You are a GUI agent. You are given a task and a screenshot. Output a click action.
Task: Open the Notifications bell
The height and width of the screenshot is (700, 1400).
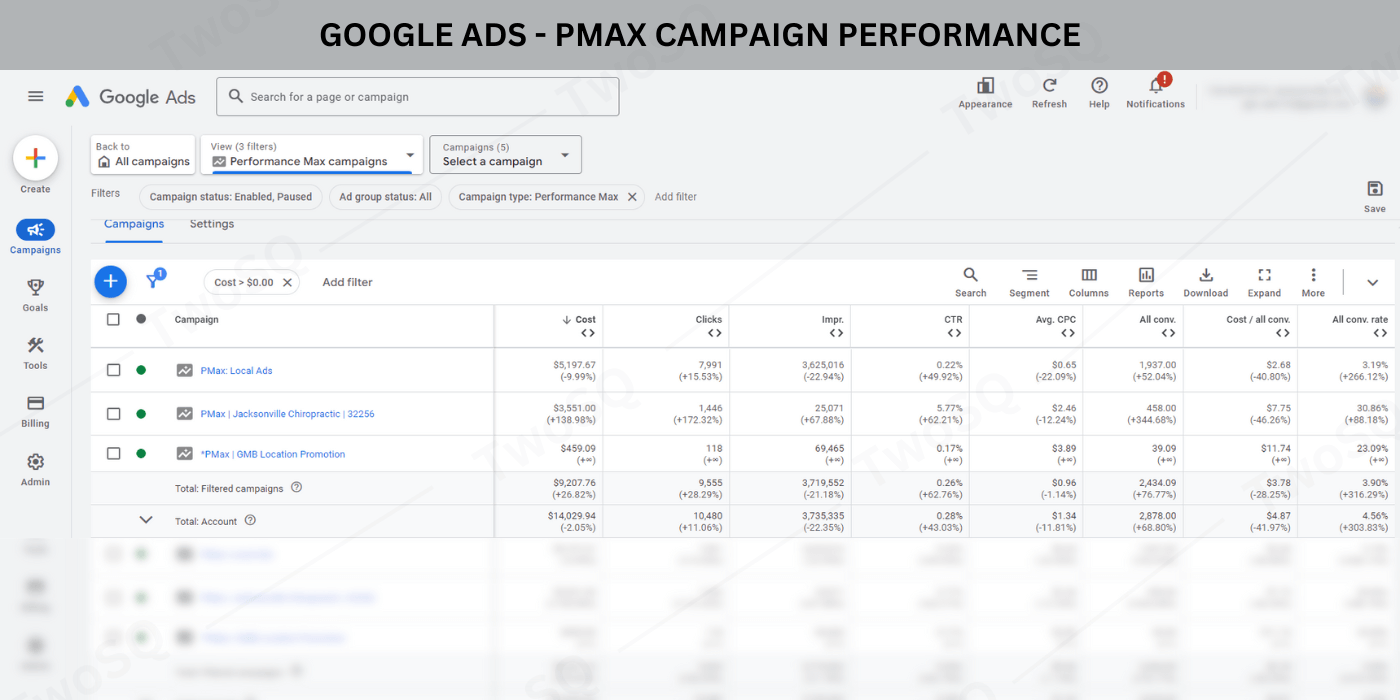pyautogui.click(x=1155, y=87)
